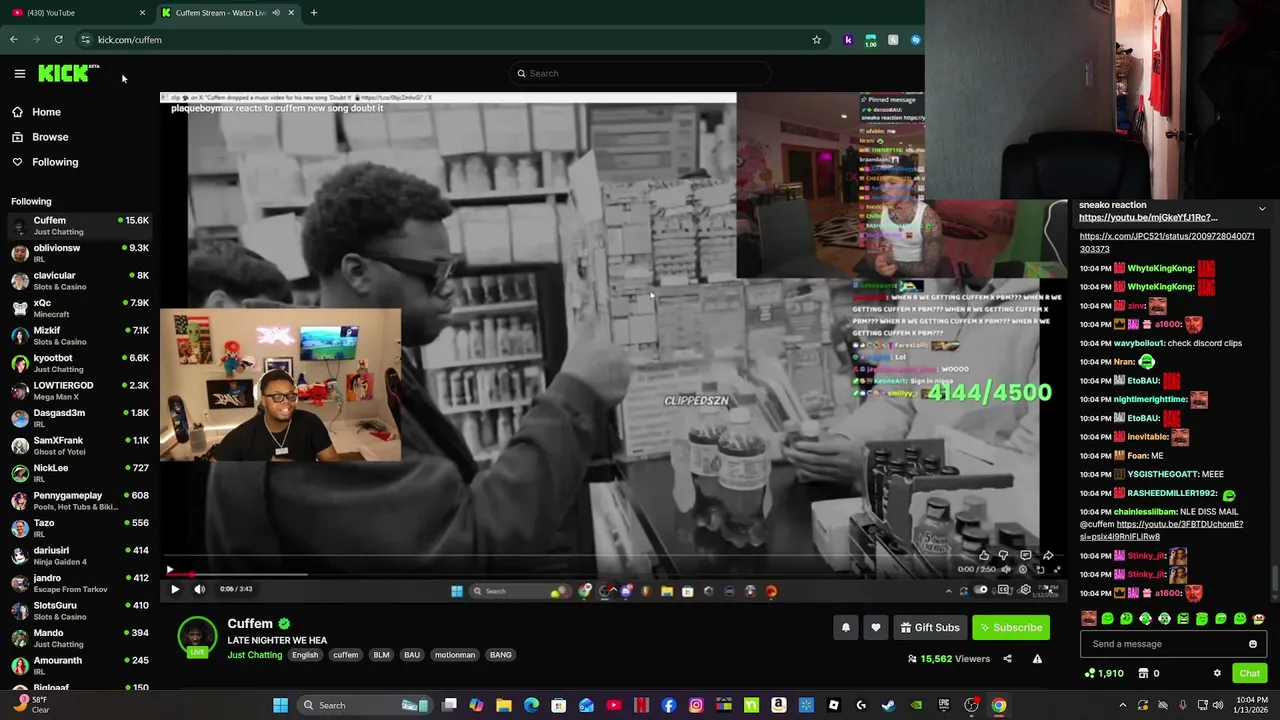
Task: Switch to the Cuffem Stream Kick tab
Action: (x=229, y=12)
